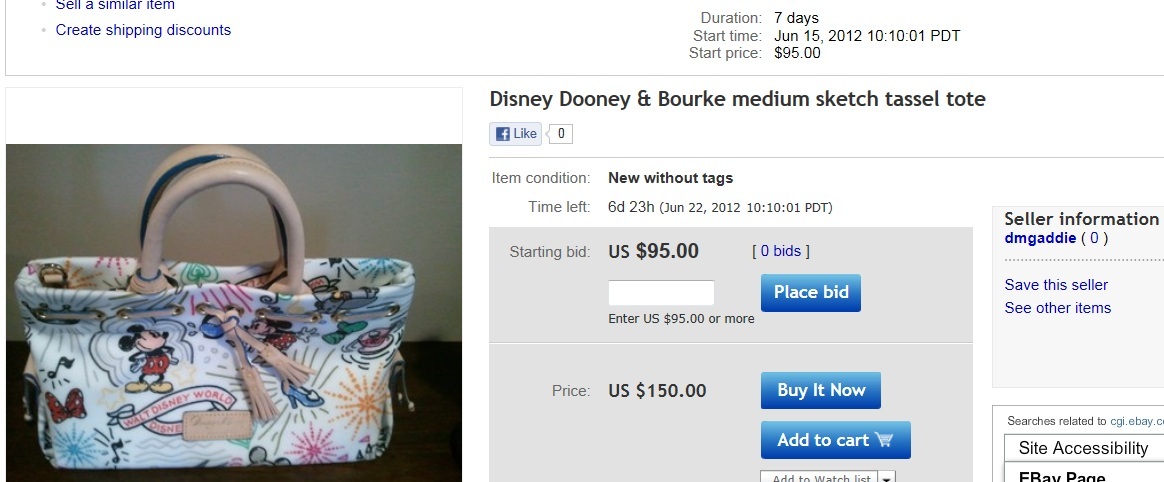Click the Save this seller link
The image size is (1164, 482).
1056,285
